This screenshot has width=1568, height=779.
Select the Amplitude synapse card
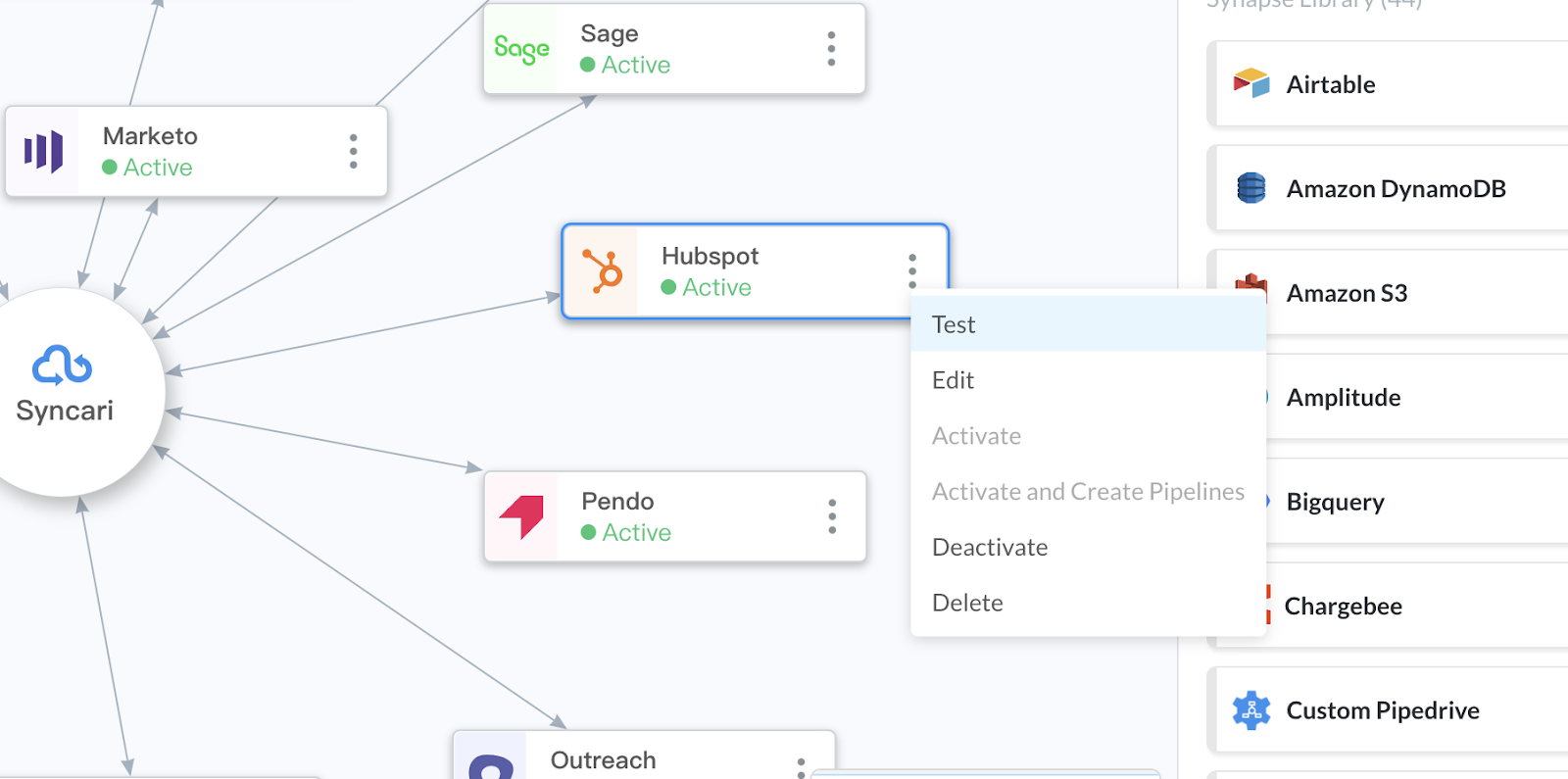(1416, 397)
